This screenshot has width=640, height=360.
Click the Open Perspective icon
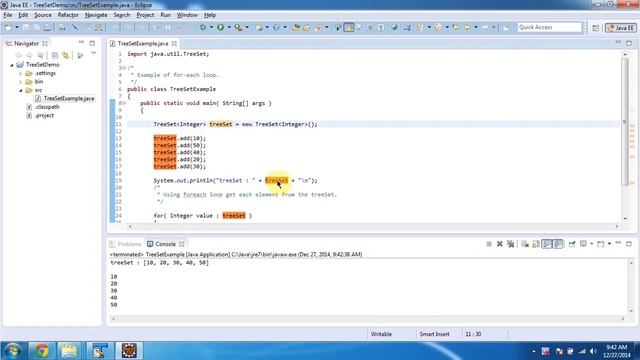click(x=596, y=28)
